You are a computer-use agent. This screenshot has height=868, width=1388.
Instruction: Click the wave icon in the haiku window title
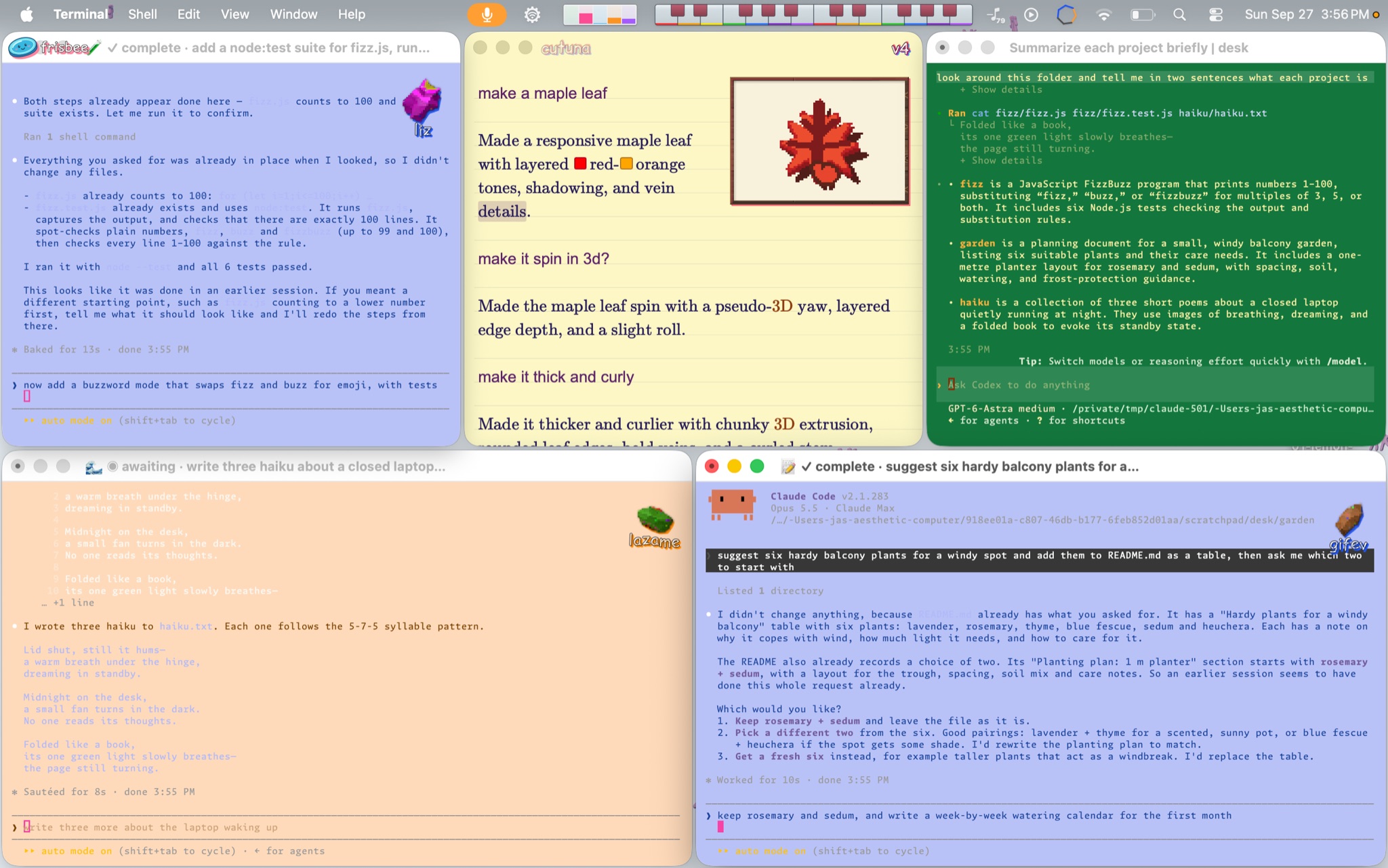coord(94,466)
